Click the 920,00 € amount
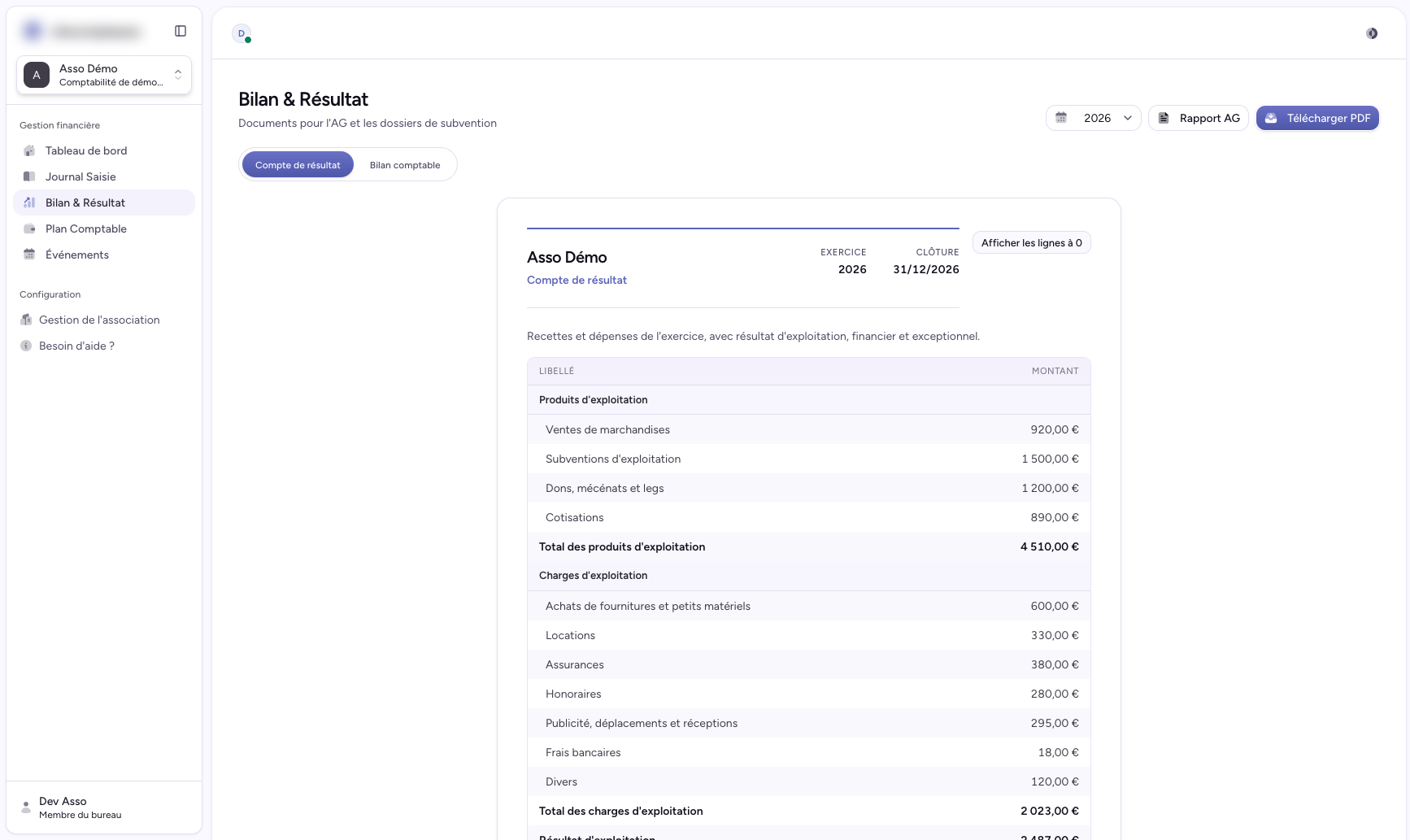 click(1055, 429)
